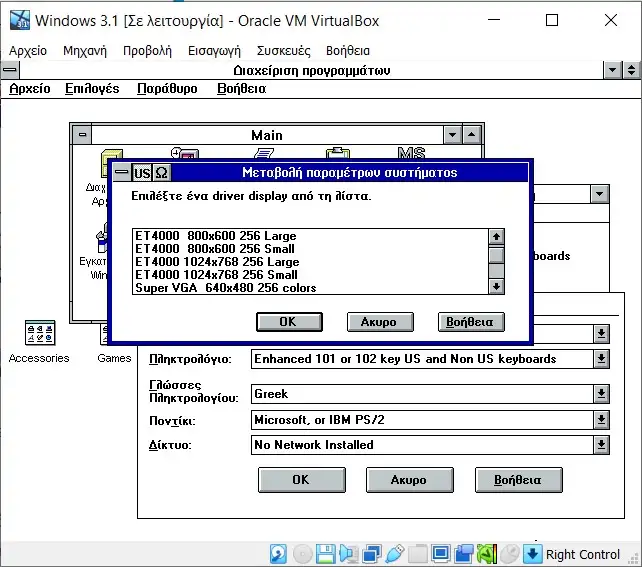Open the Program Manager control menu box
Viewport: 642px width, 567px height.
(10, 70)
